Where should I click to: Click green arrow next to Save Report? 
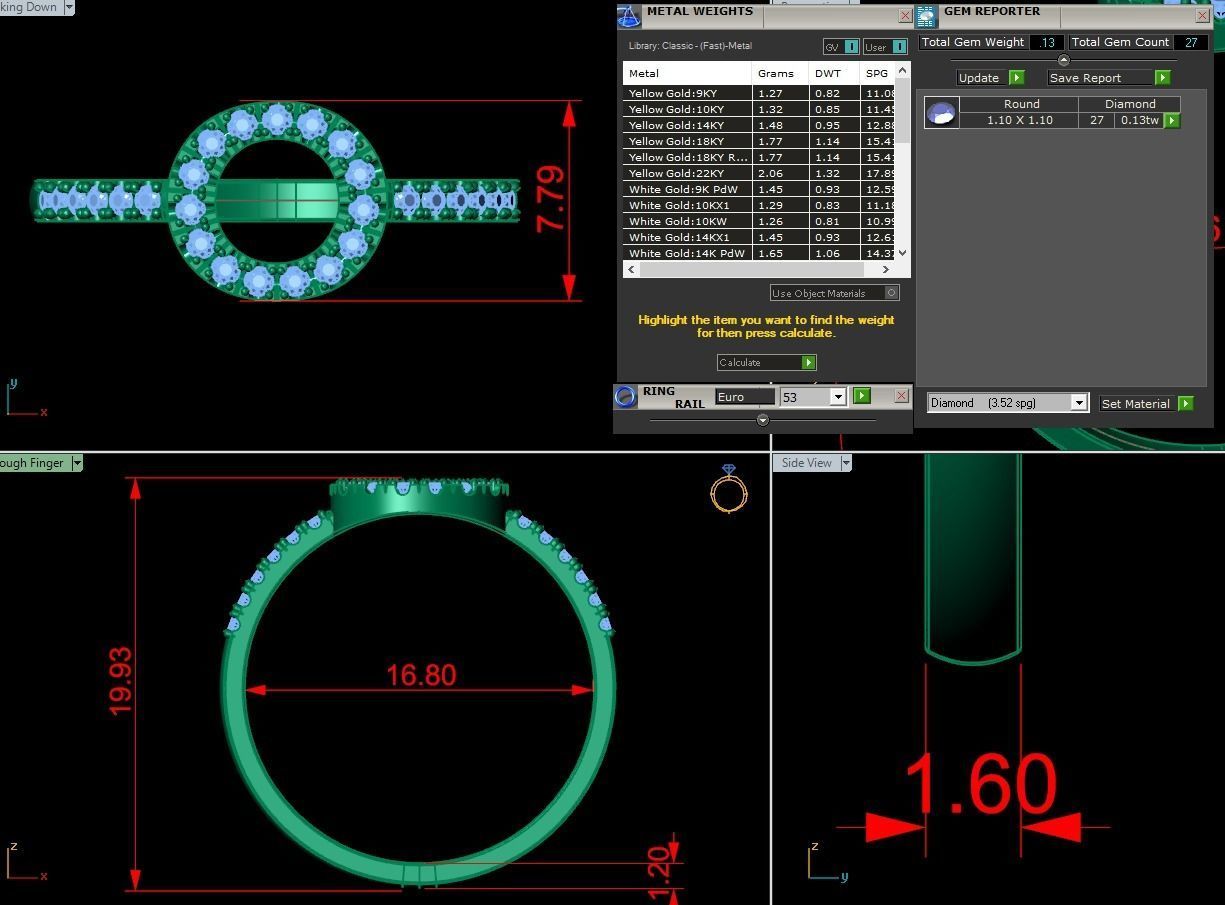tap(1162, 78)
